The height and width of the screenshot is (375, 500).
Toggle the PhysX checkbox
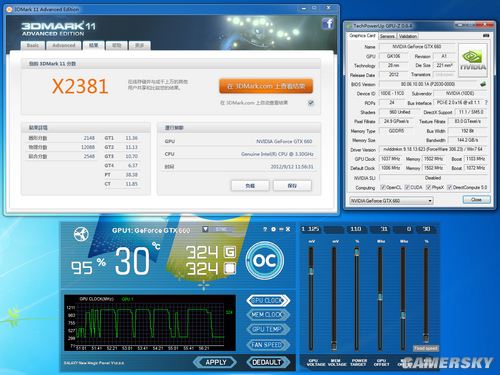(x=429, y=187)
